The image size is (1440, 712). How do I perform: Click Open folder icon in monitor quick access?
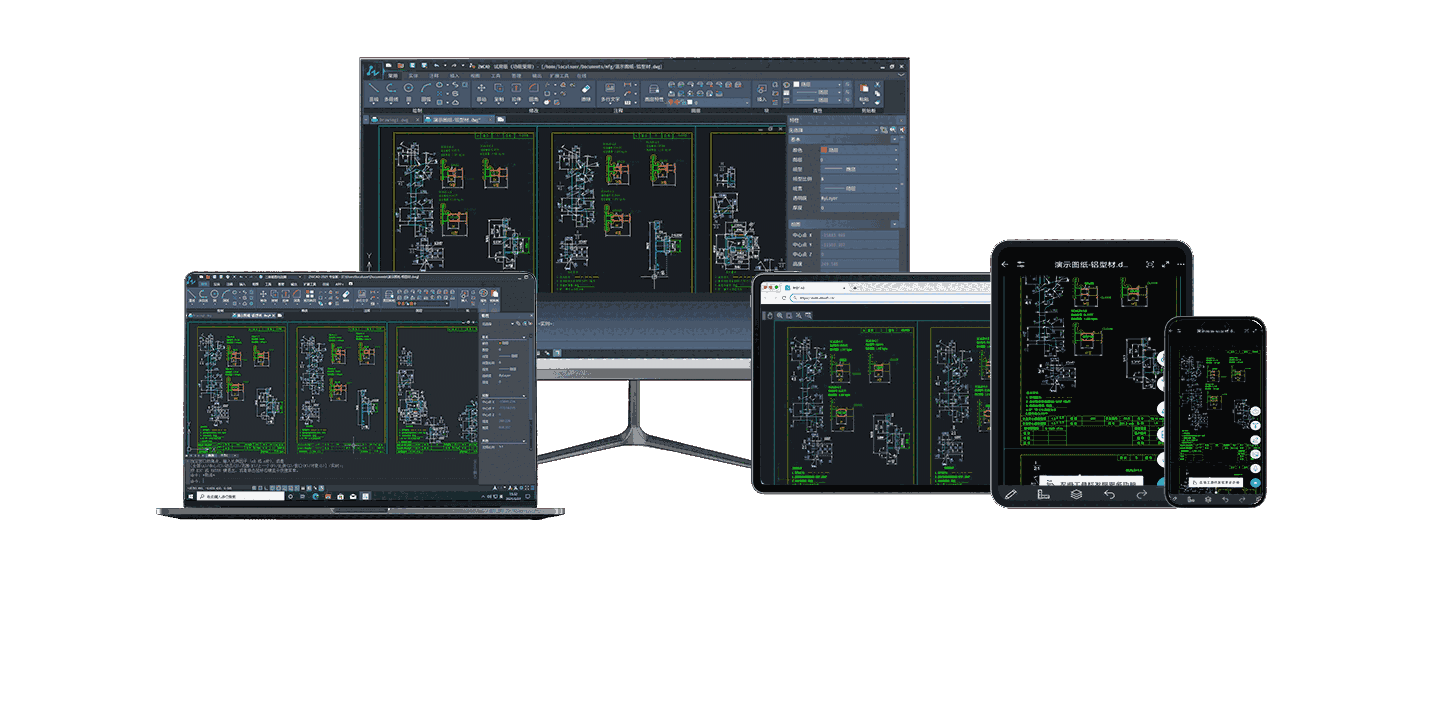tap(400, 65)
